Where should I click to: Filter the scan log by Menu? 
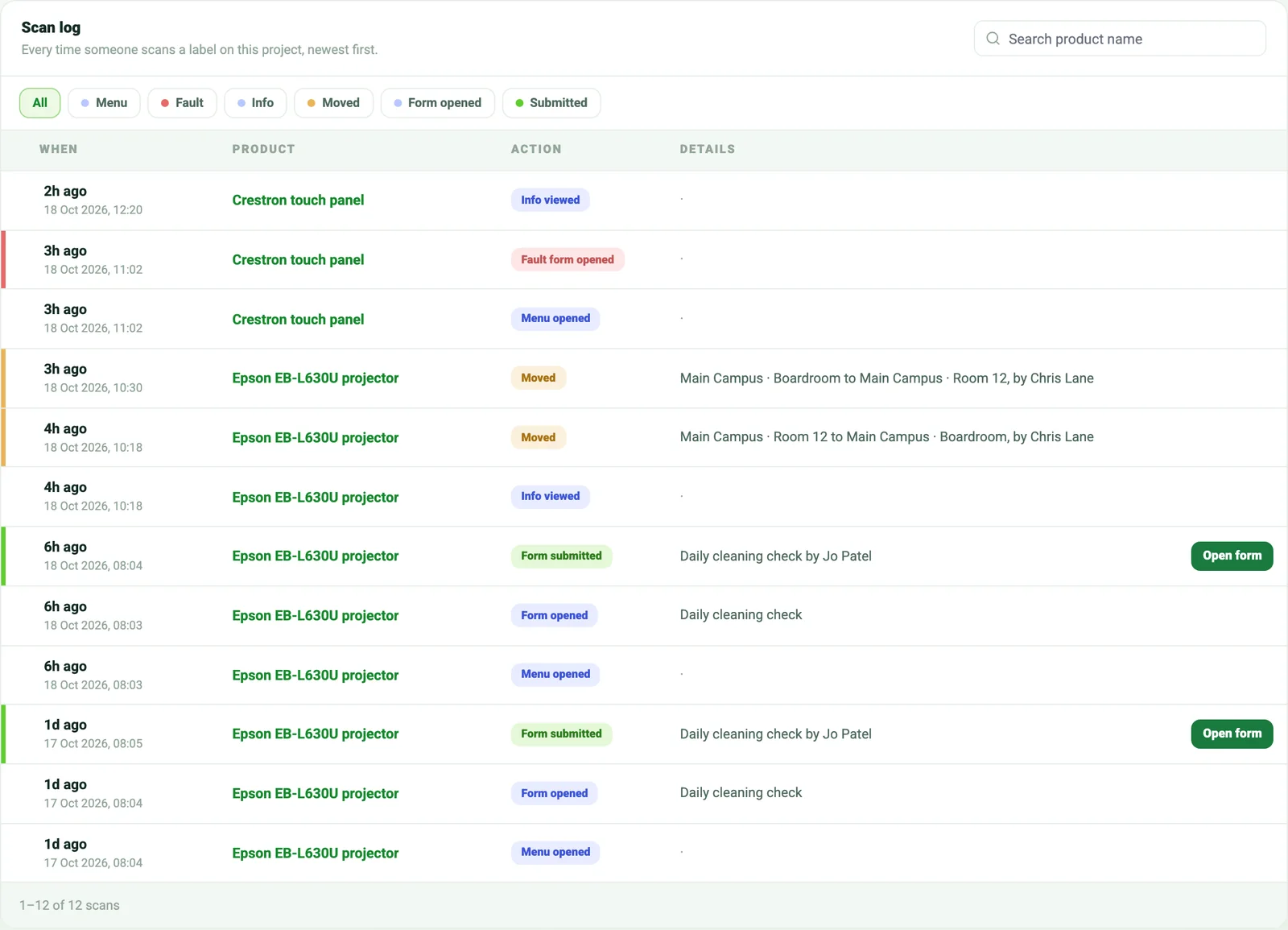104,103
